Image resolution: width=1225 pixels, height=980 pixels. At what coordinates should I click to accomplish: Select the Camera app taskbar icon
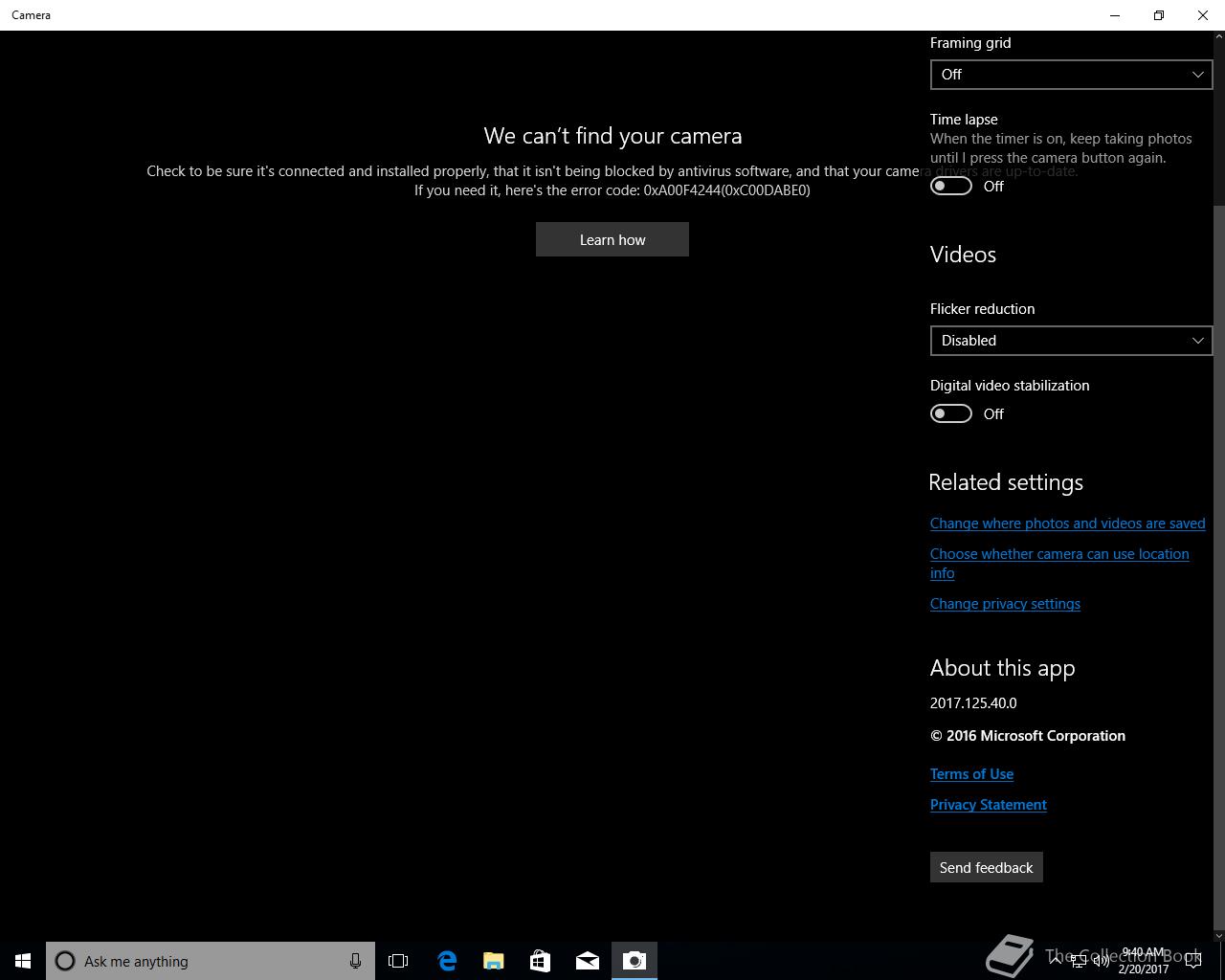coord(635,961)
